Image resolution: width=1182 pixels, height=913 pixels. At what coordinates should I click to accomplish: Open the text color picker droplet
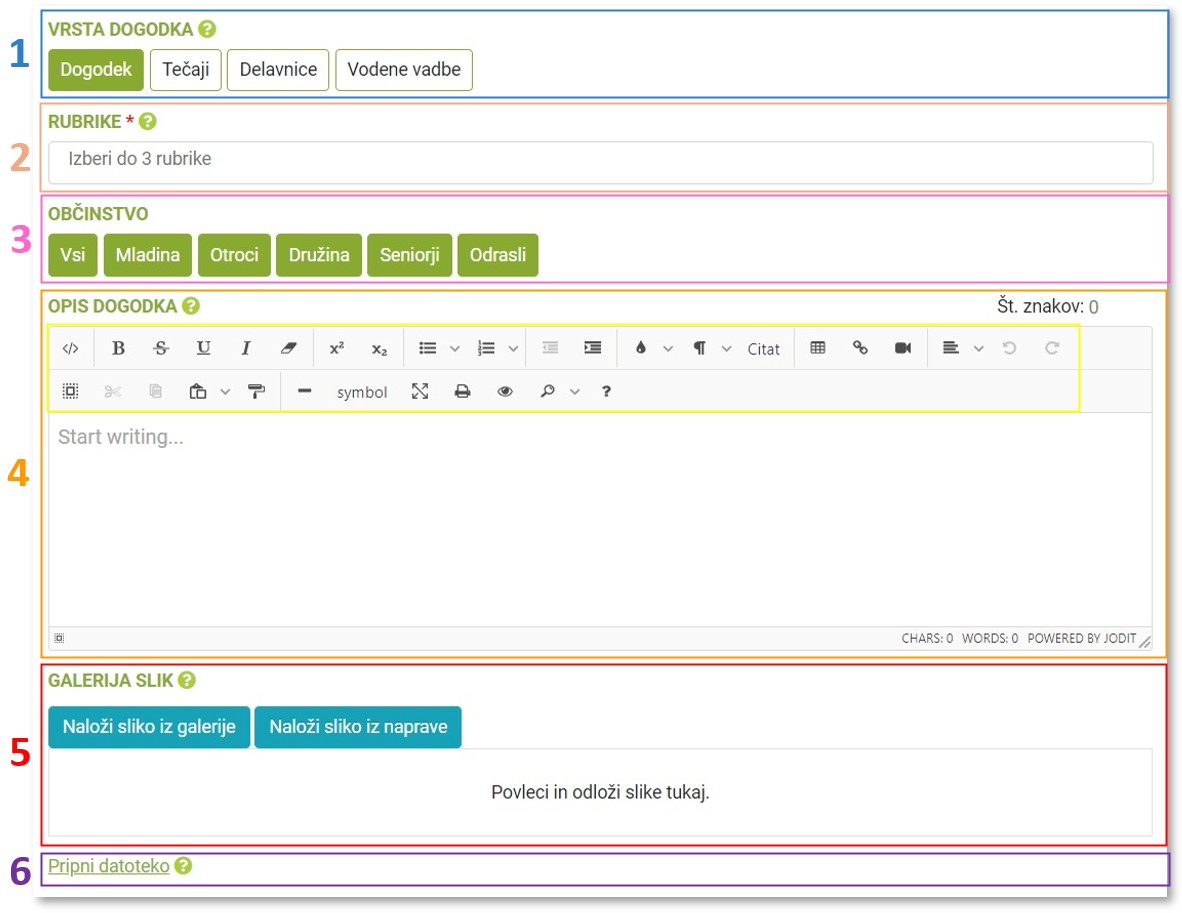(x=641, y=348)
